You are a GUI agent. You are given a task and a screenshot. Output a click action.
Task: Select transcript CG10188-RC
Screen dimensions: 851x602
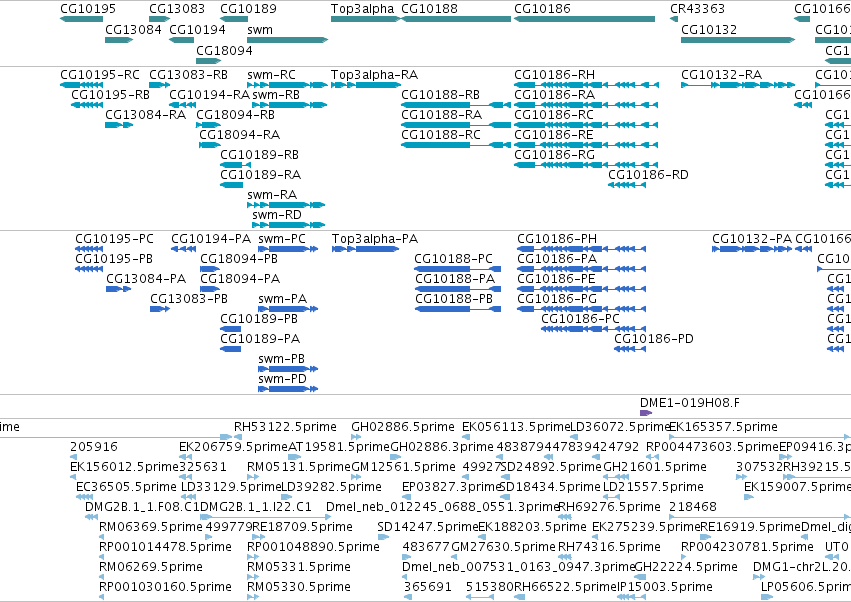tap(456, 145)
